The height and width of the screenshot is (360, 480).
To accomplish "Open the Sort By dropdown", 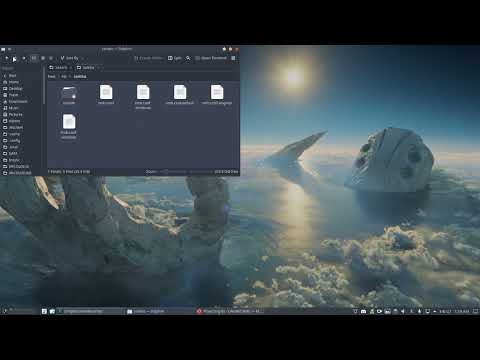I will pyautogui.click(x=71, y=58).
